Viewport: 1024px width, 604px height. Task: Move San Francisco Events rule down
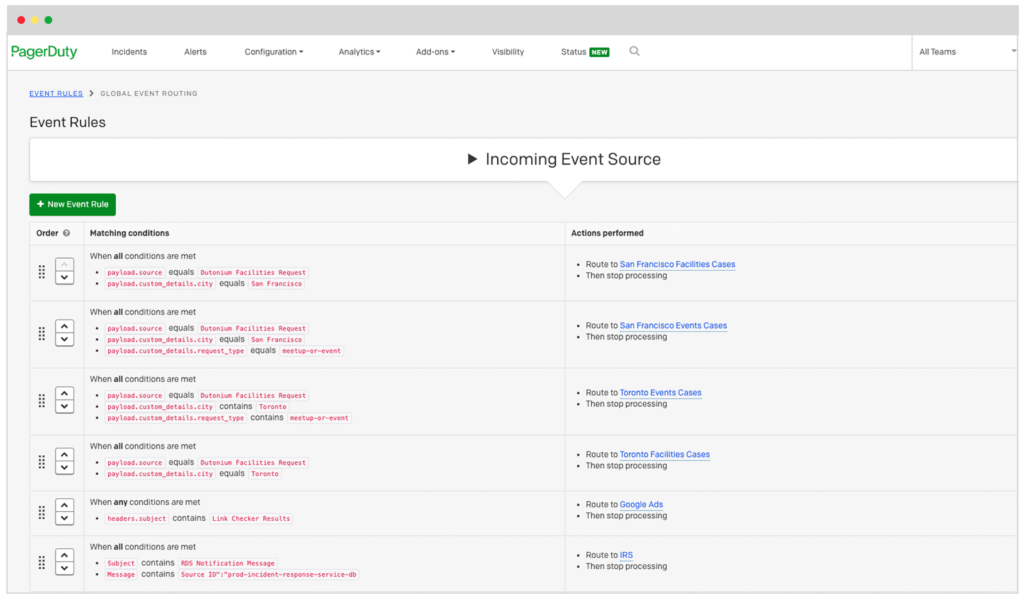(64, 339)
